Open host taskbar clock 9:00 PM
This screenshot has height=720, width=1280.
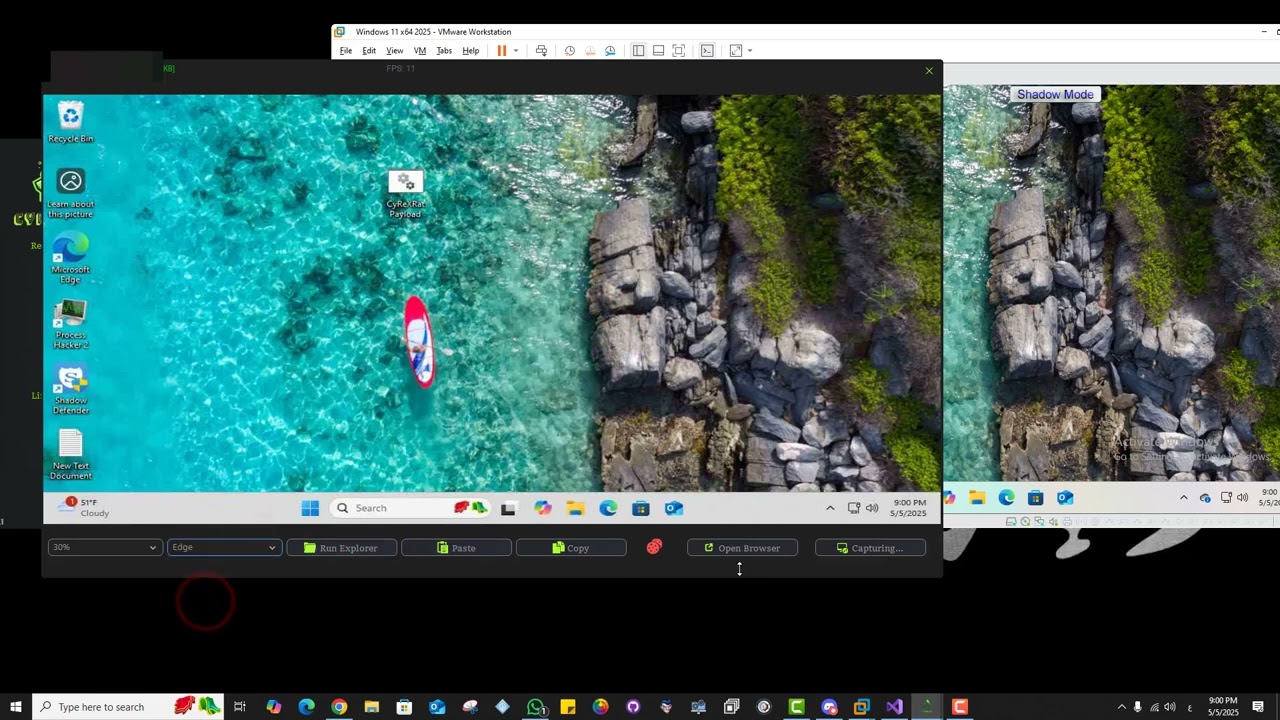[x=1223, y=707]
